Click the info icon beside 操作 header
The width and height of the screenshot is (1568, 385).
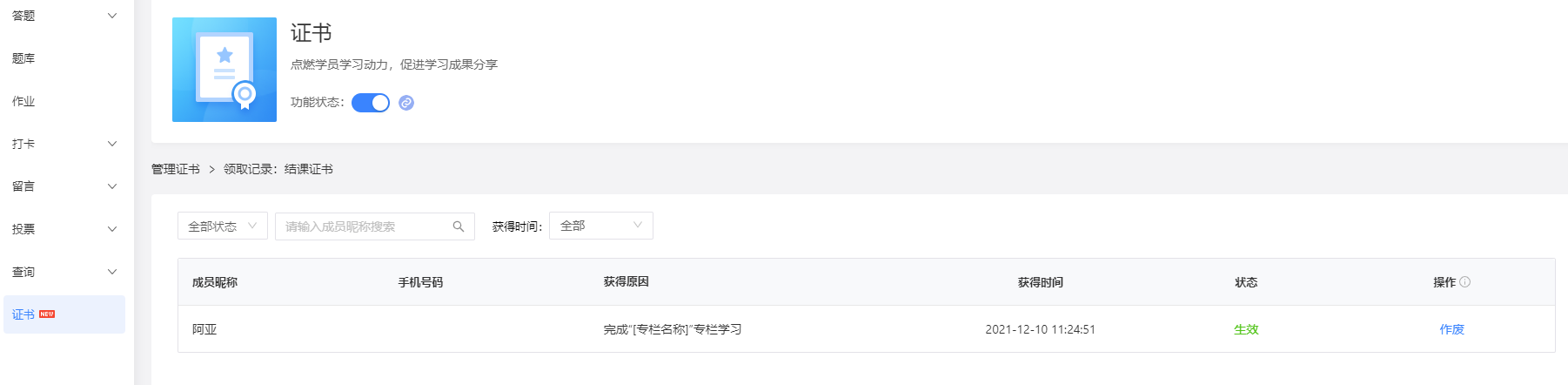[x=1465, y=282]
